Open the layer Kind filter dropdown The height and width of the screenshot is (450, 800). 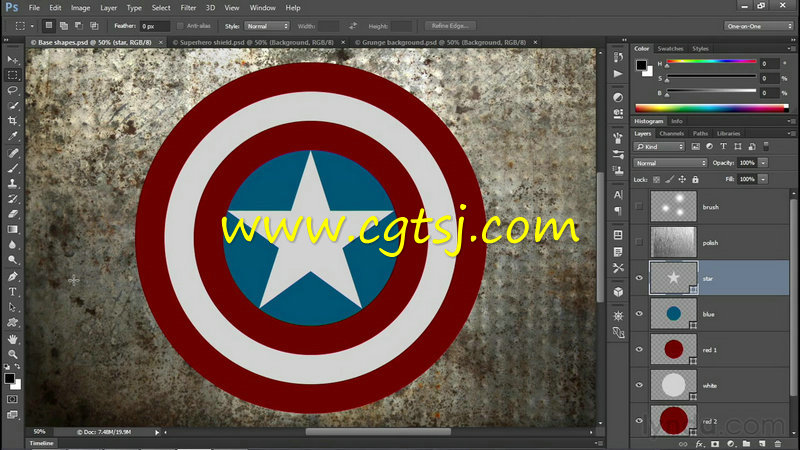[659, 147]
